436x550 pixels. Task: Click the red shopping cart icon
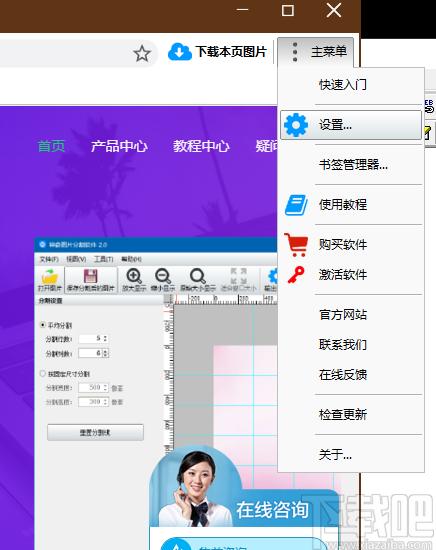296,245
